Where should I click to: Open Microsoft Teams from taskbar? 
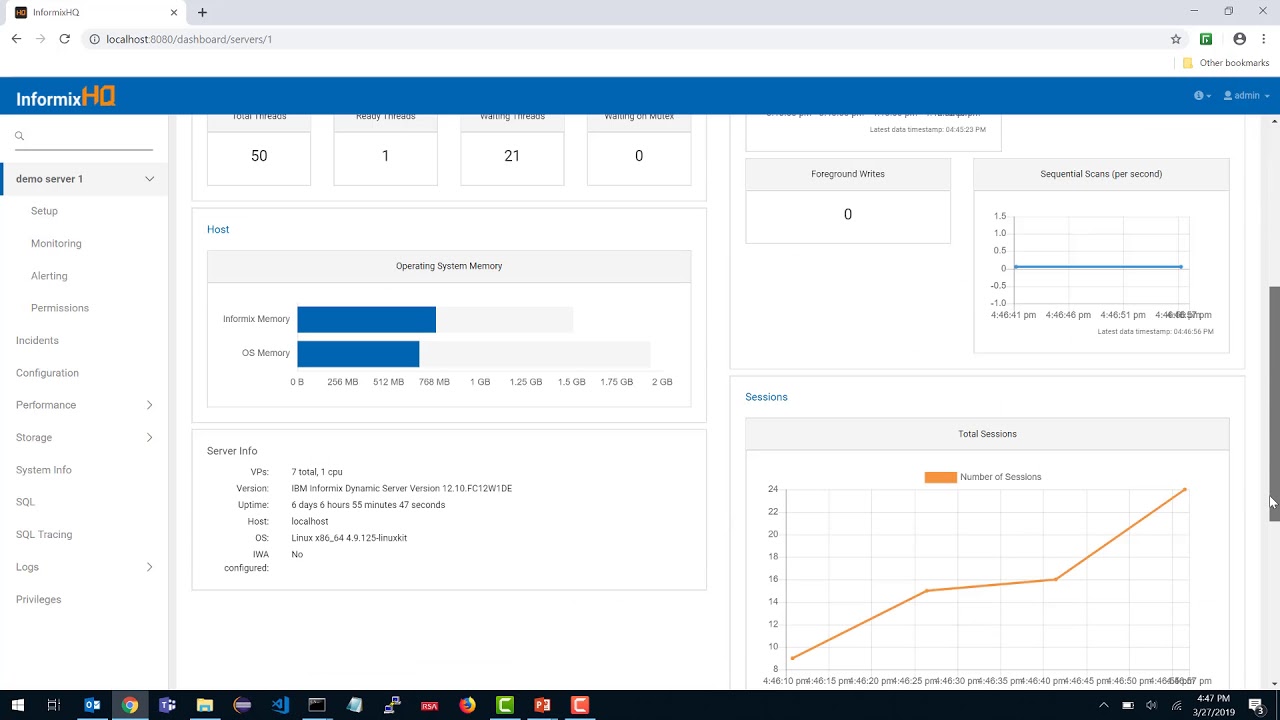pos(167,705)
